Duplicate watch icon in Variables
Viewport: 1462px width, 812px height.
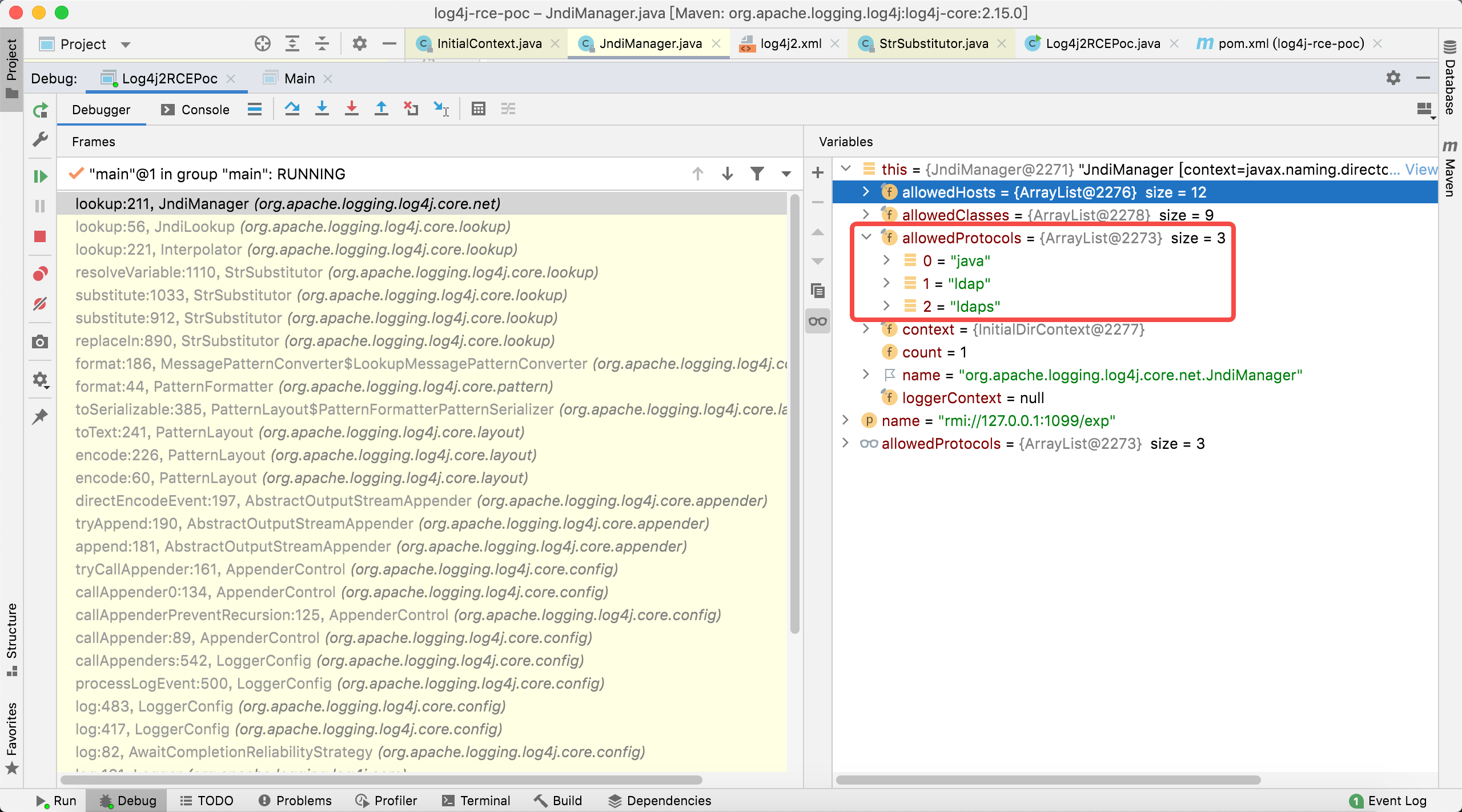818,291
